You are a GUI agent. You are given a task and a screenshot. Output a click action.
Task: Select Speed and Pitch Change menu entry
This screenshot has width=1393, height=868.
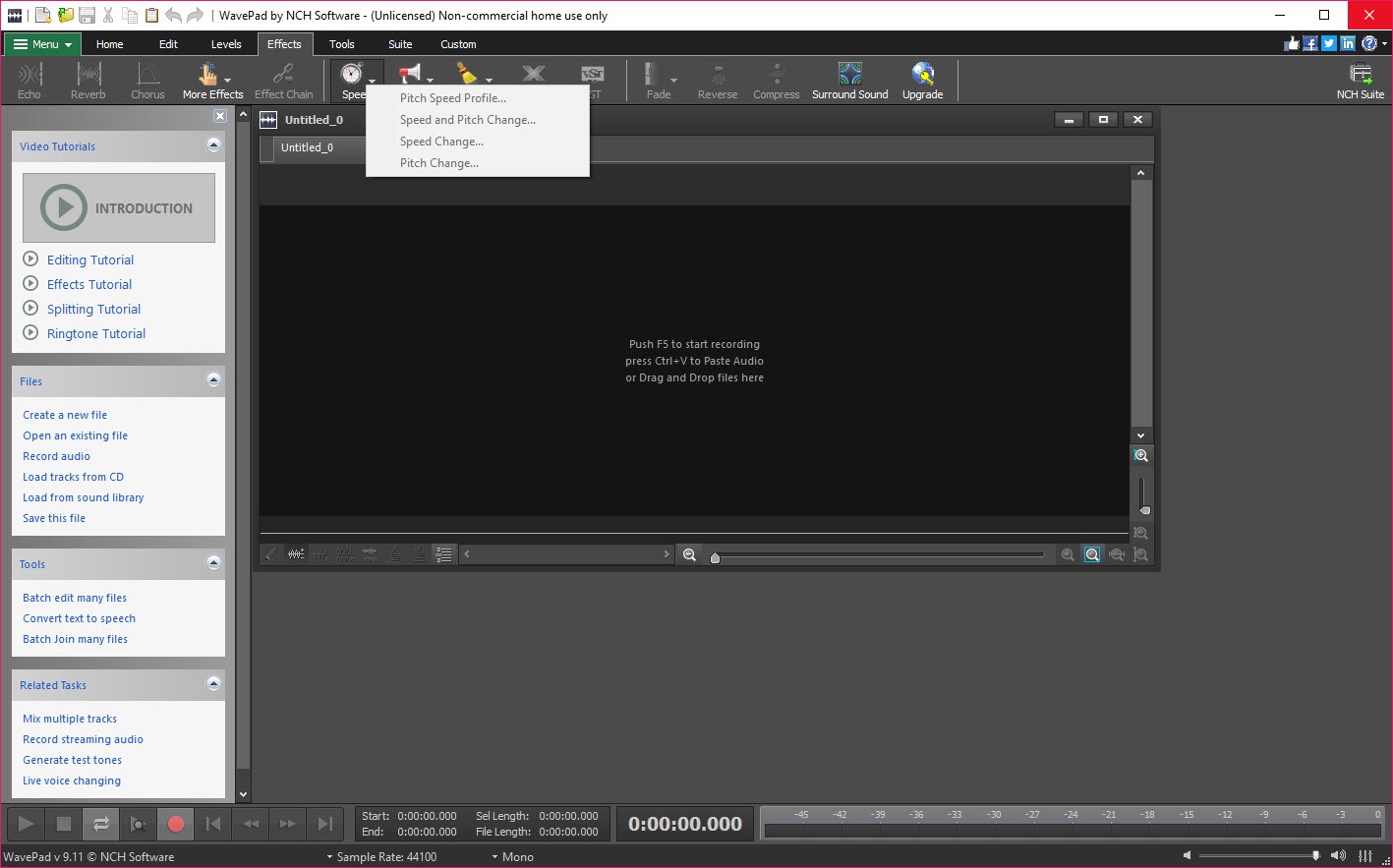point(467,120)
